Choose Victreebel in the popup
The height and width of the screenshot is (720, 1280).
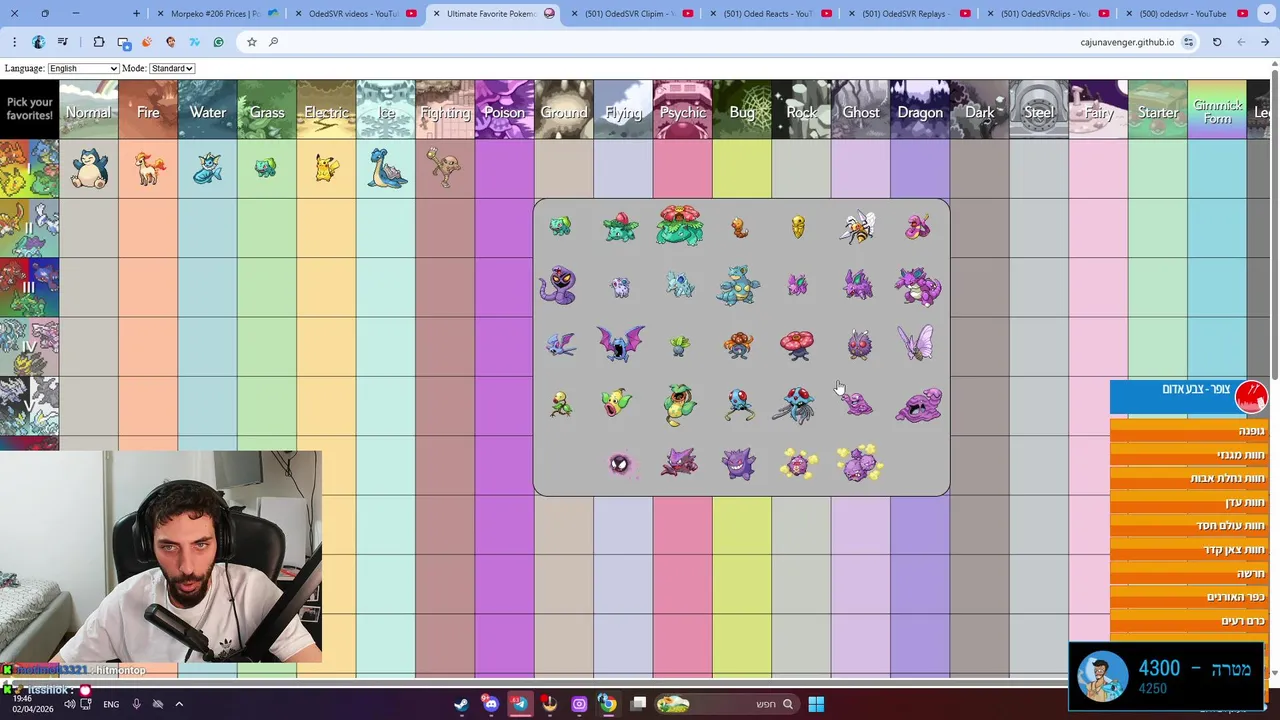[680, 404]
